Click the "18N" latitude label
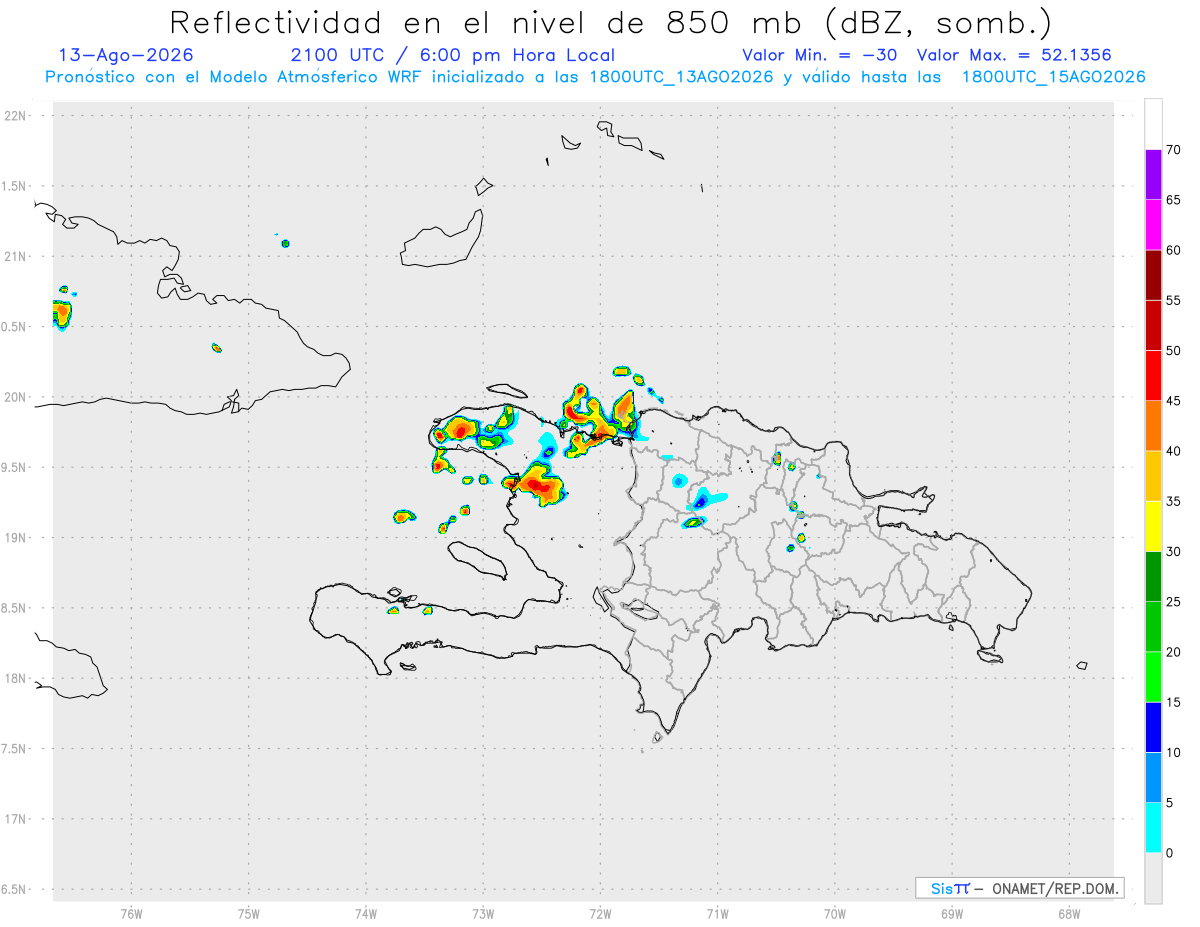Viewport: 1200px width, 927px height. pyautogui.click(x=17, y=678)
